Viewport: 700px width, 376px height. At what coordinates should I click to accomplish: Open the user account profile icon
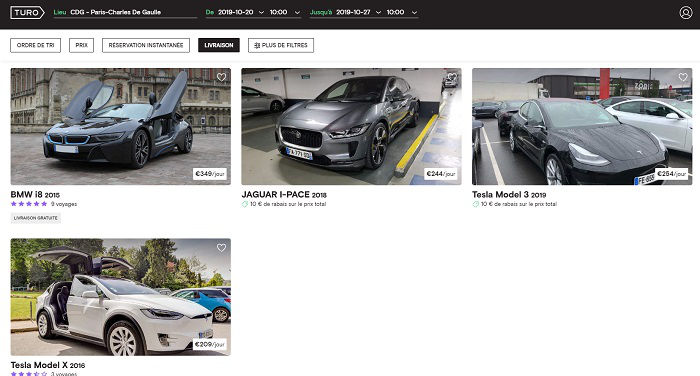click(686, 13)
